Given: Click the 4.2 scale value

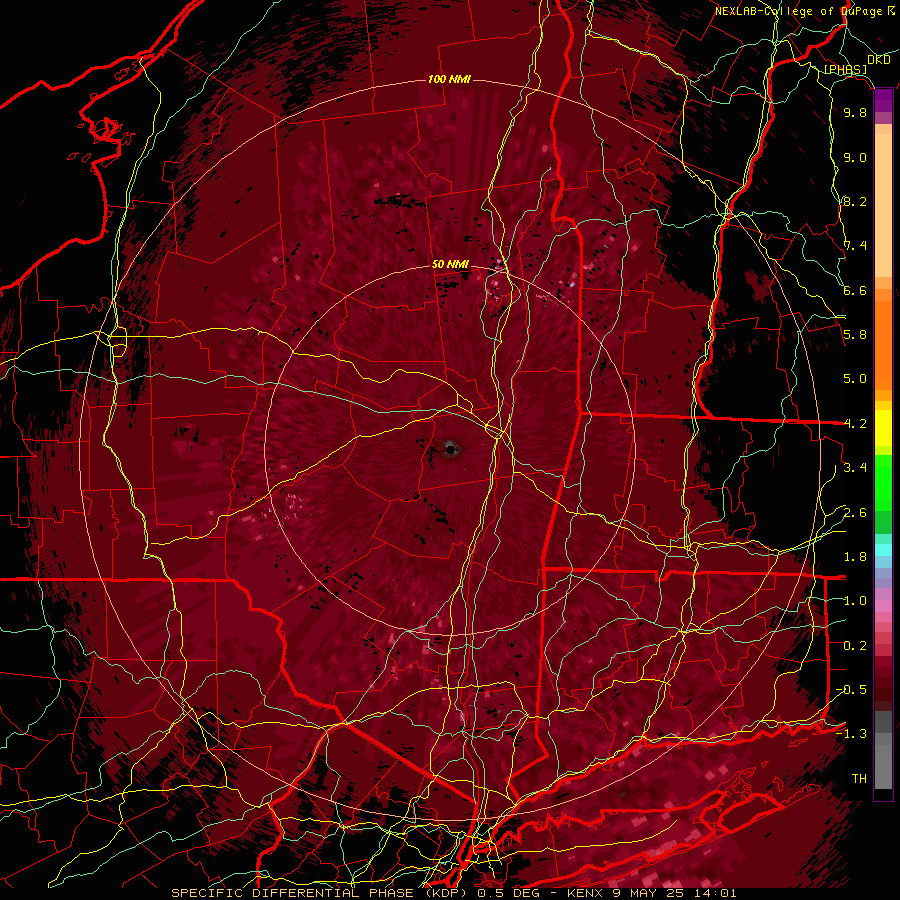Looking at the screenshot, I should click(x=855, y=424).
